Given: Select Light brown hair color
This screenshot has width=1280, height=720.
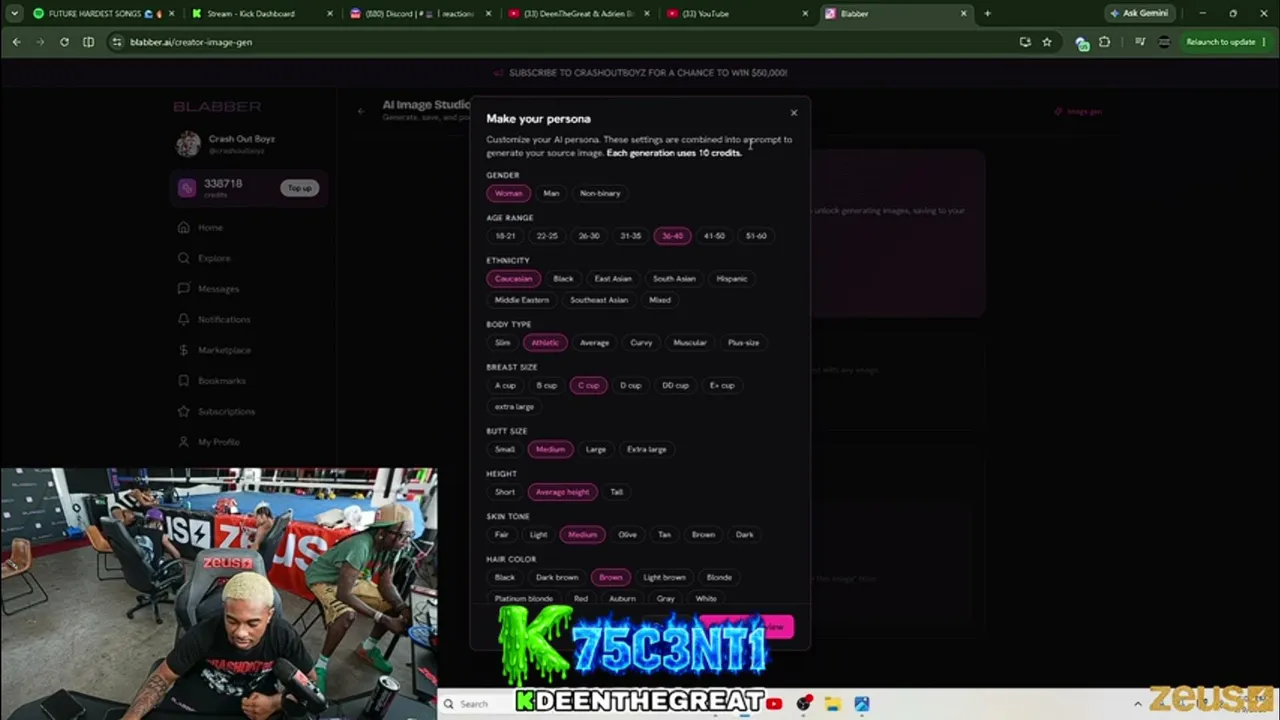Looking at the screenshot, I should coord(664,578).
